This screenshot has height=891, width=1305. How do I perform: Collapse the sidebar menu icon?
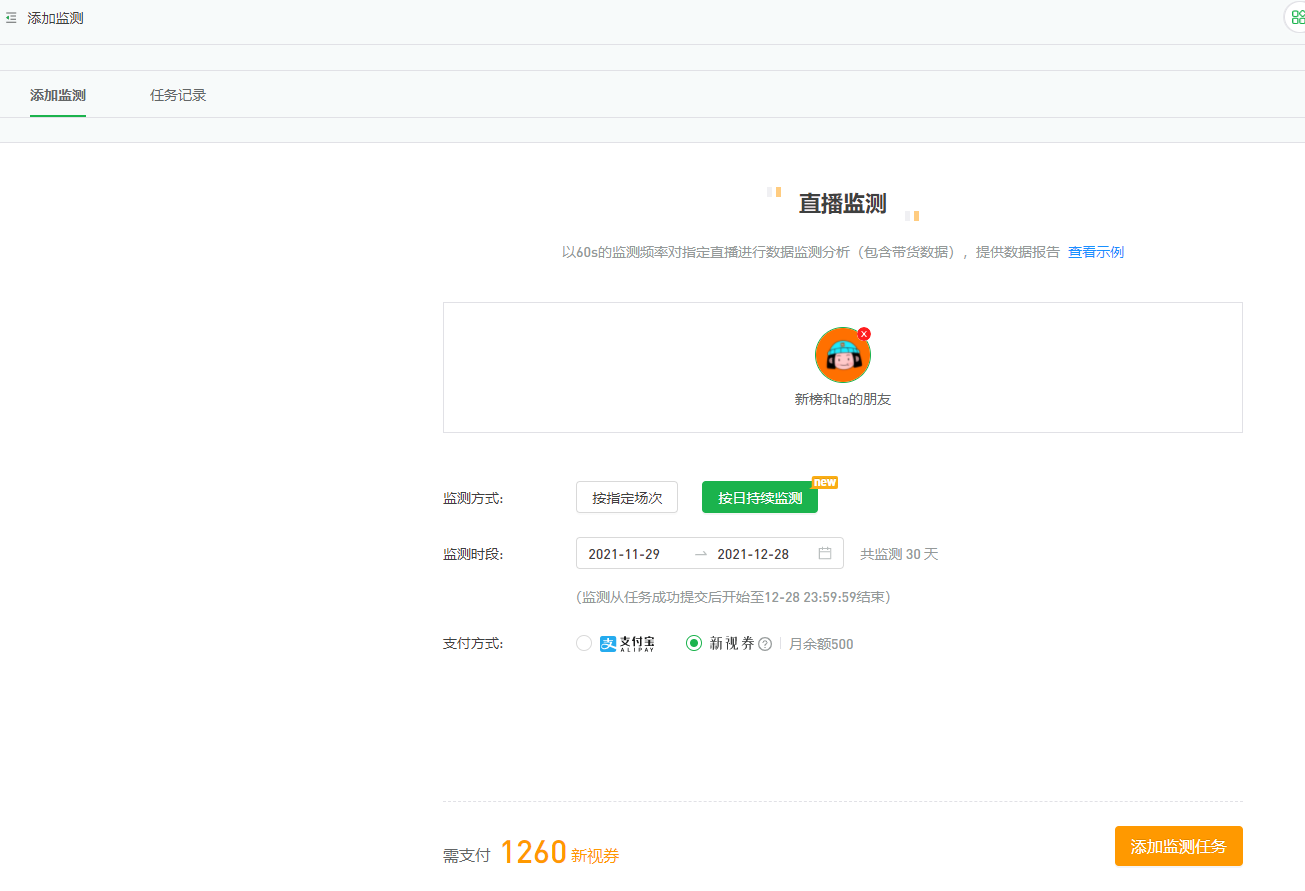[11, 18]
